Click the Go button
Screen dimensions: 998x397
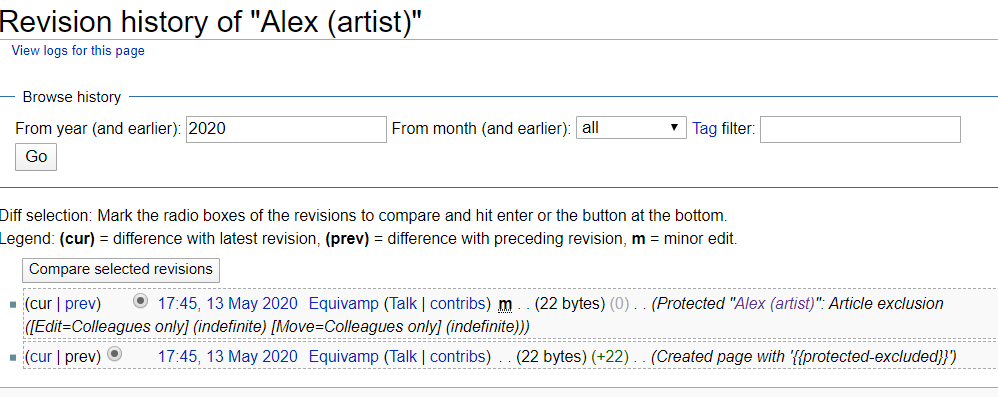(x=36, y=157)
